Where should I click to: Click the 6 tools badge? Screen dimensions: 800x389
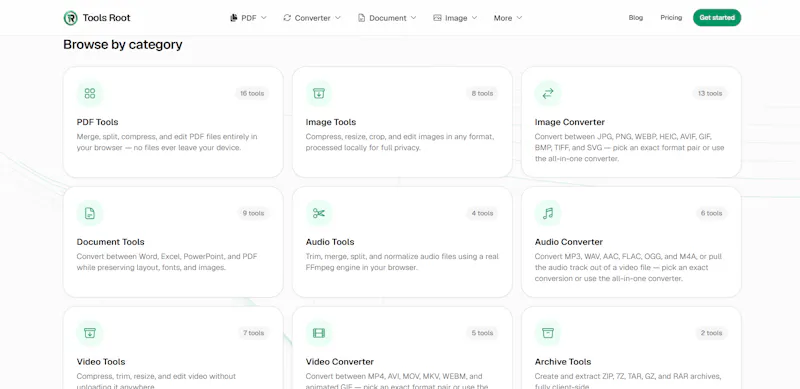click(x=711, y=213)
